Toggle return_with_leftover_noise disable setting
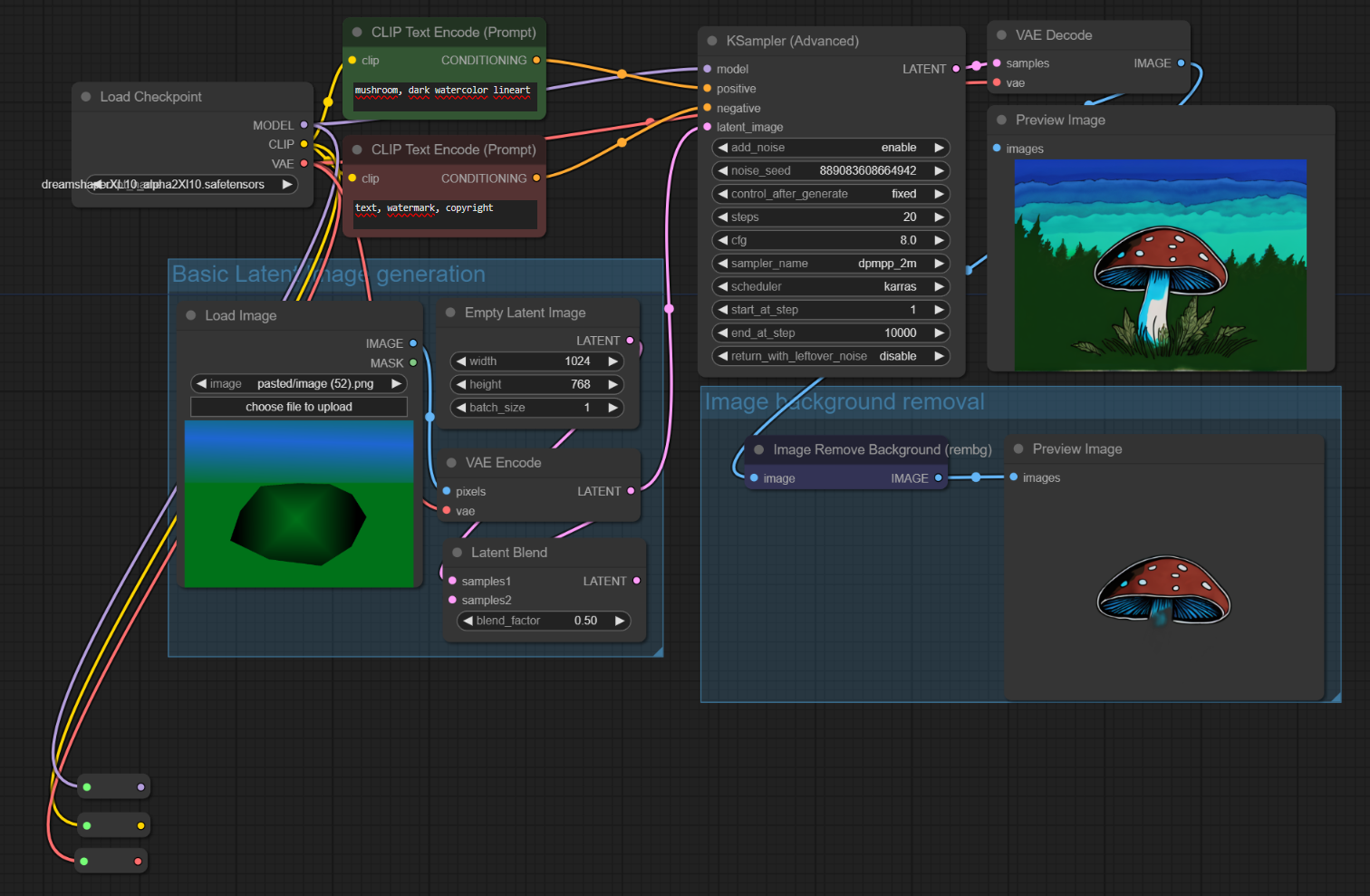1370x896 pixels. [x=831, y=356]
